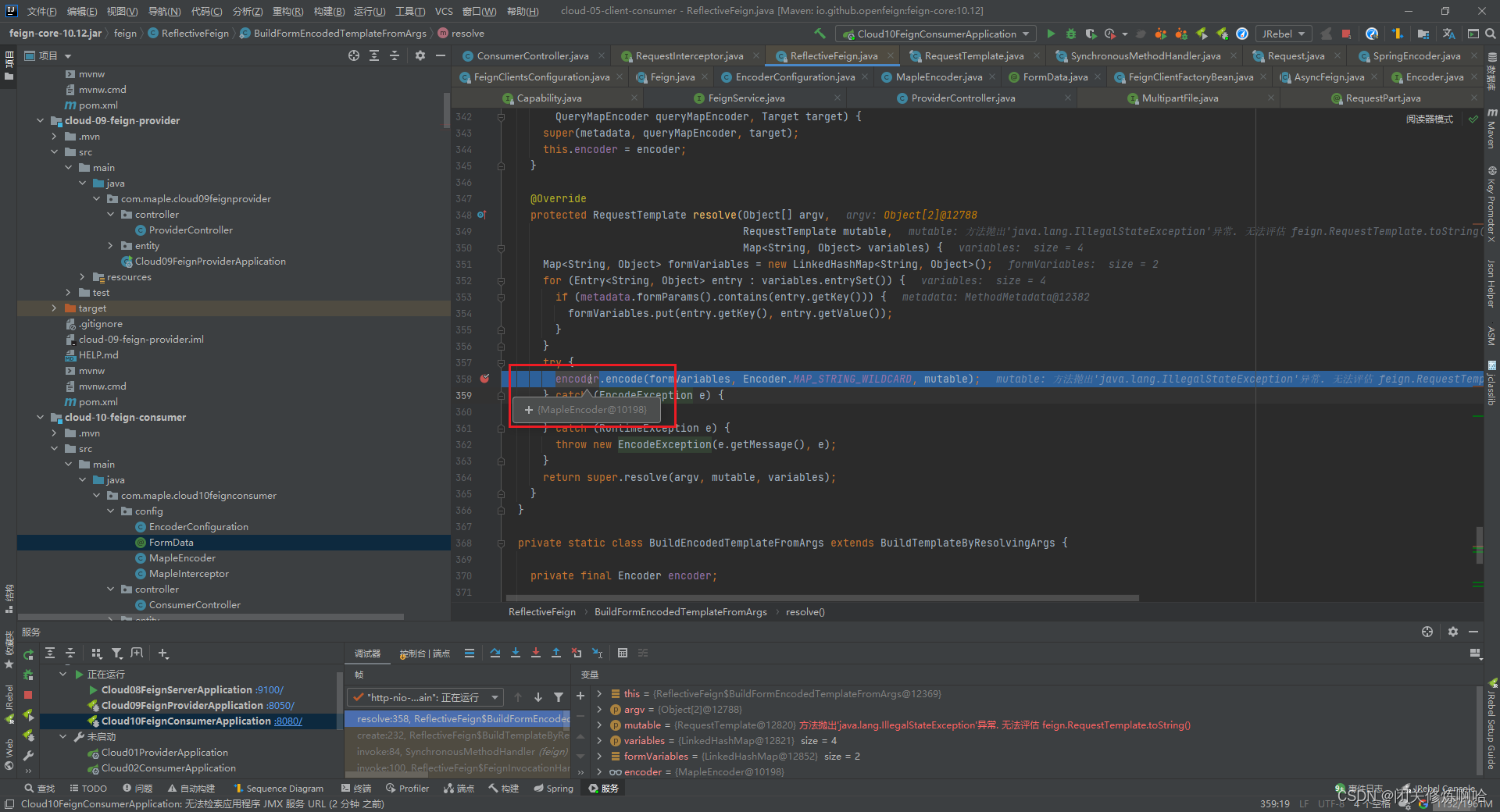This screenshot has height=812, width=1500.
Task: Open the 运行(U) Run menu
Action: (370, 11)
